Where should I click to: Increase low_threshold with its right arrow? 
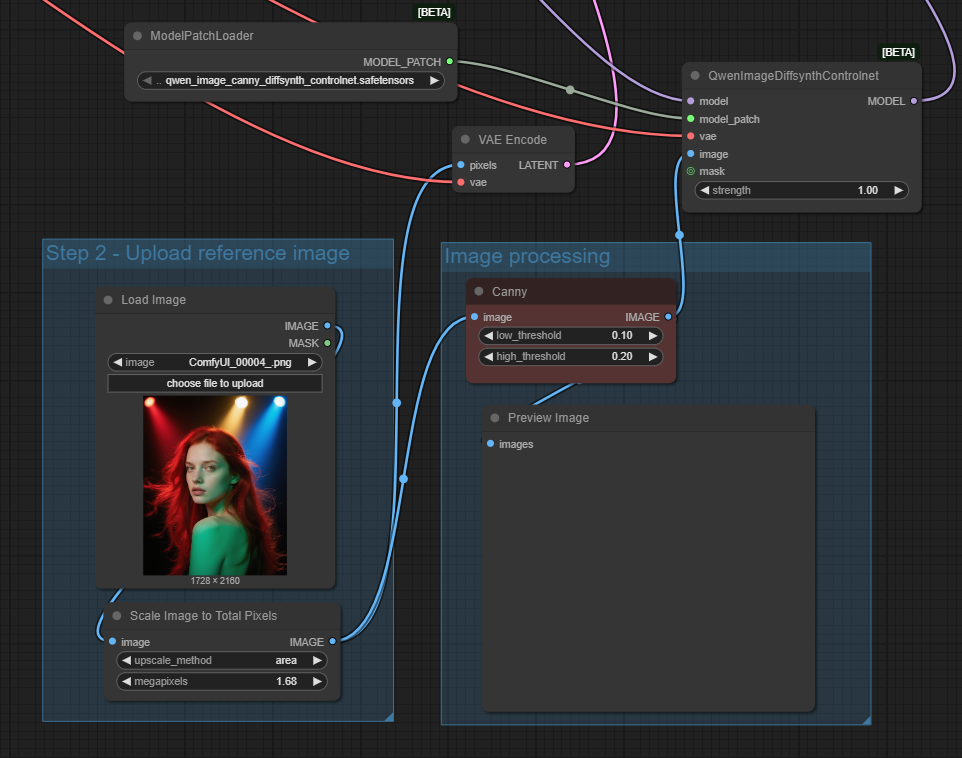pyautogui.click(x=653, y=336)
